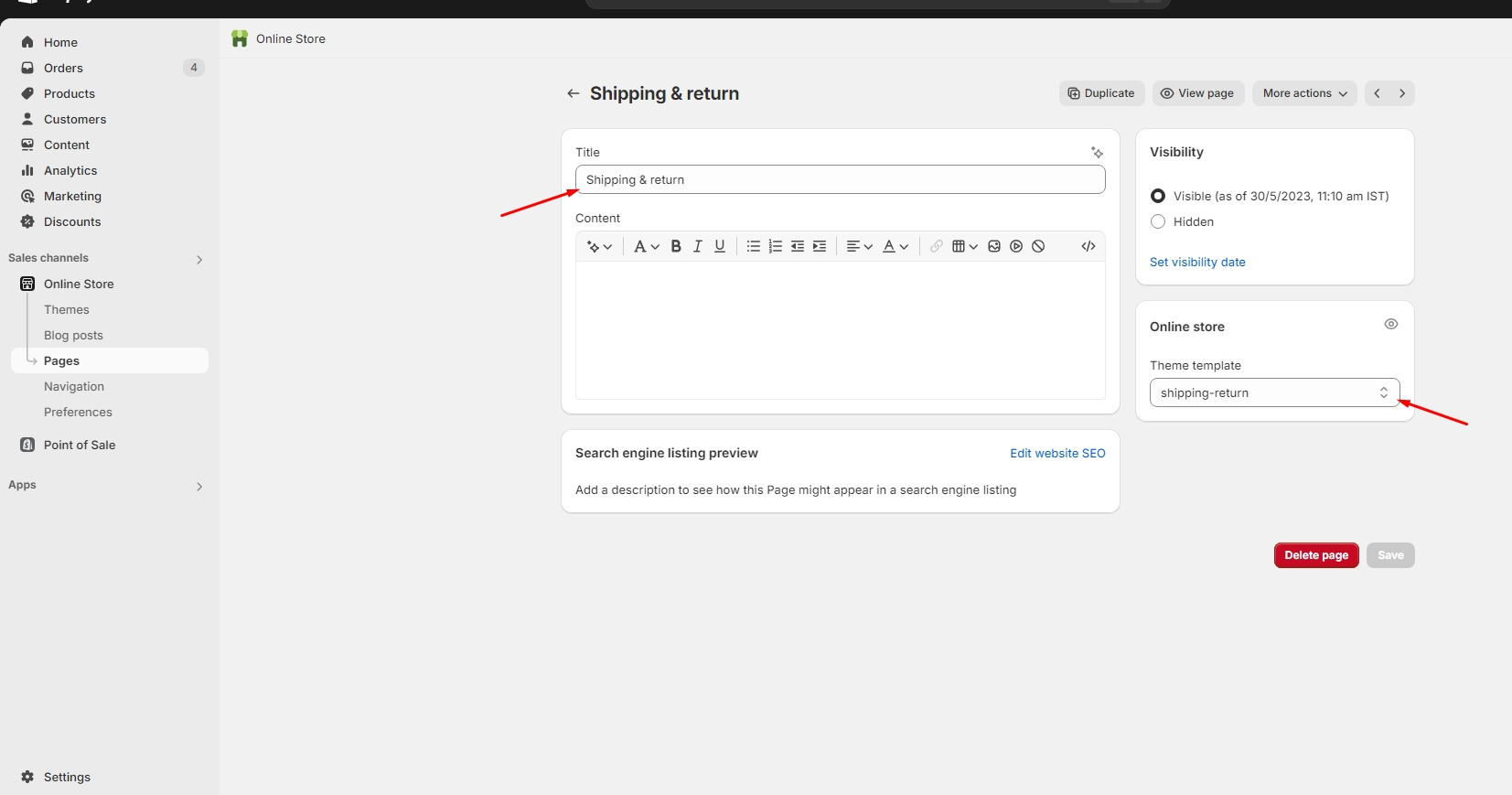1512x795 pixels.
Task: Click the Delete page button
Action: pyautogui.click(x=1315, y=555)
